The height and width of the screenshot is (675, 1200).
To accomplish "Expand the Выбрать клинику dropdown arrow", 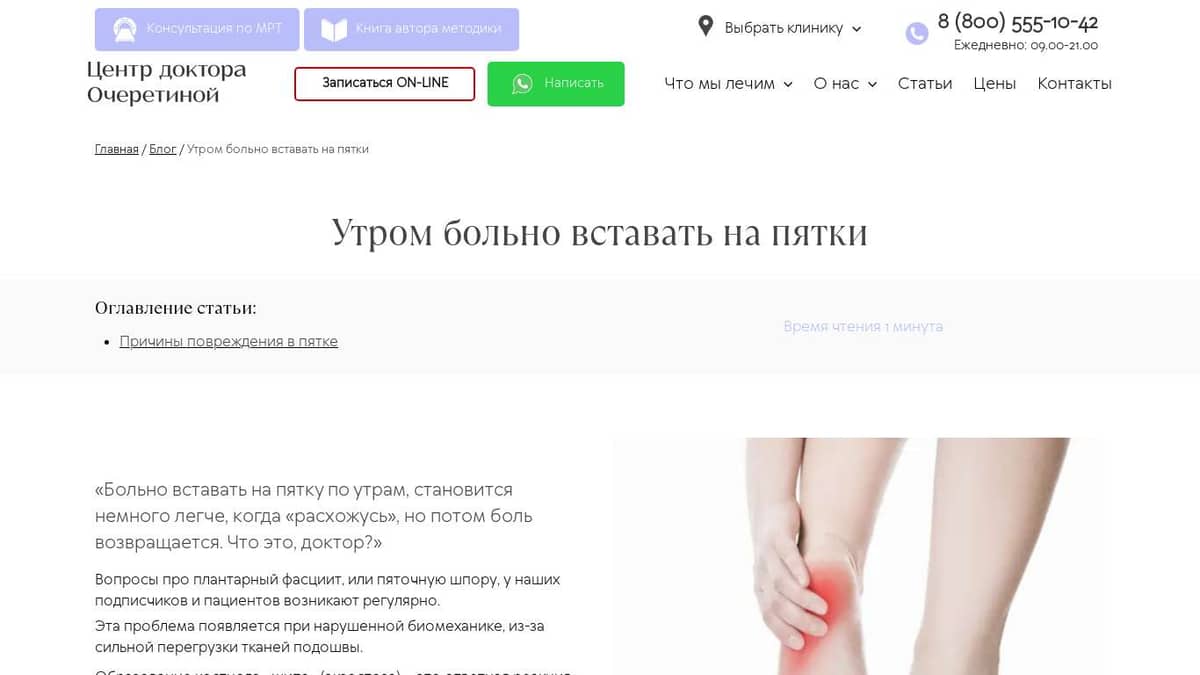I will [856, 29].
